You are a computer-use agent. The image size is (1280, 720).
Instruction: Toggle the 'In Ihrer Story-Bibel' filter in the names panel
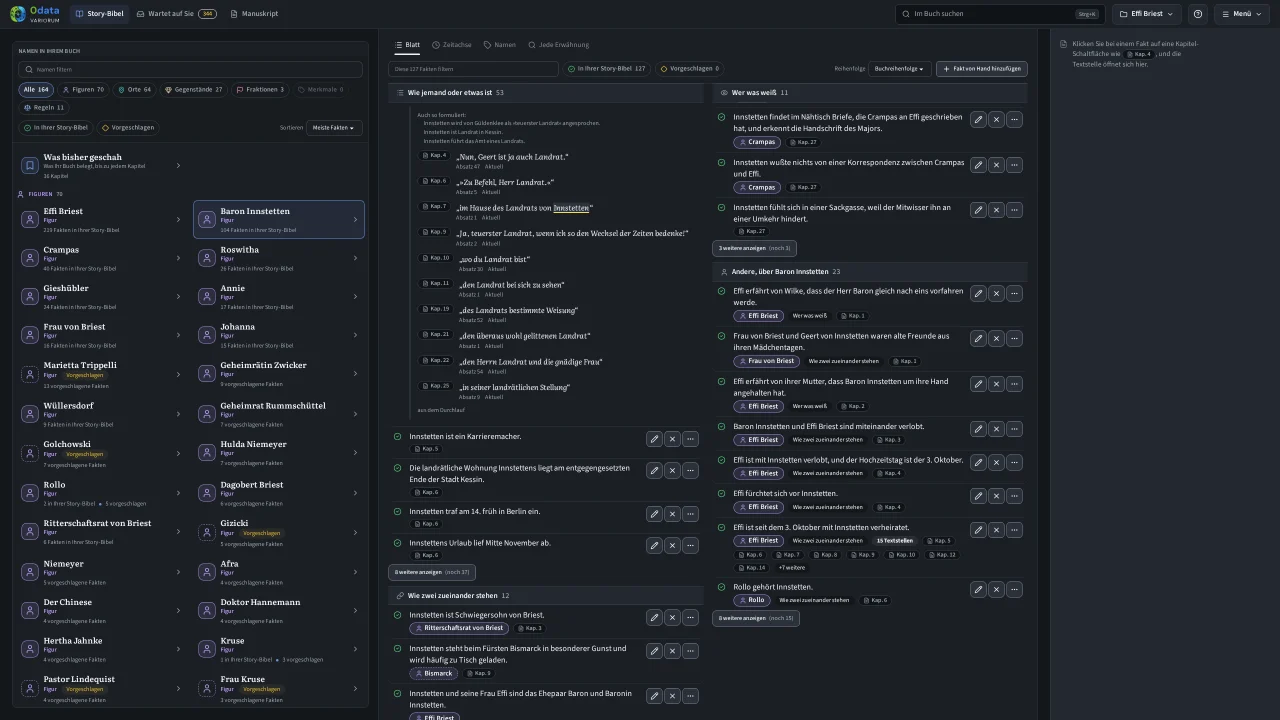pyautogui.click(x=57, y=128)
